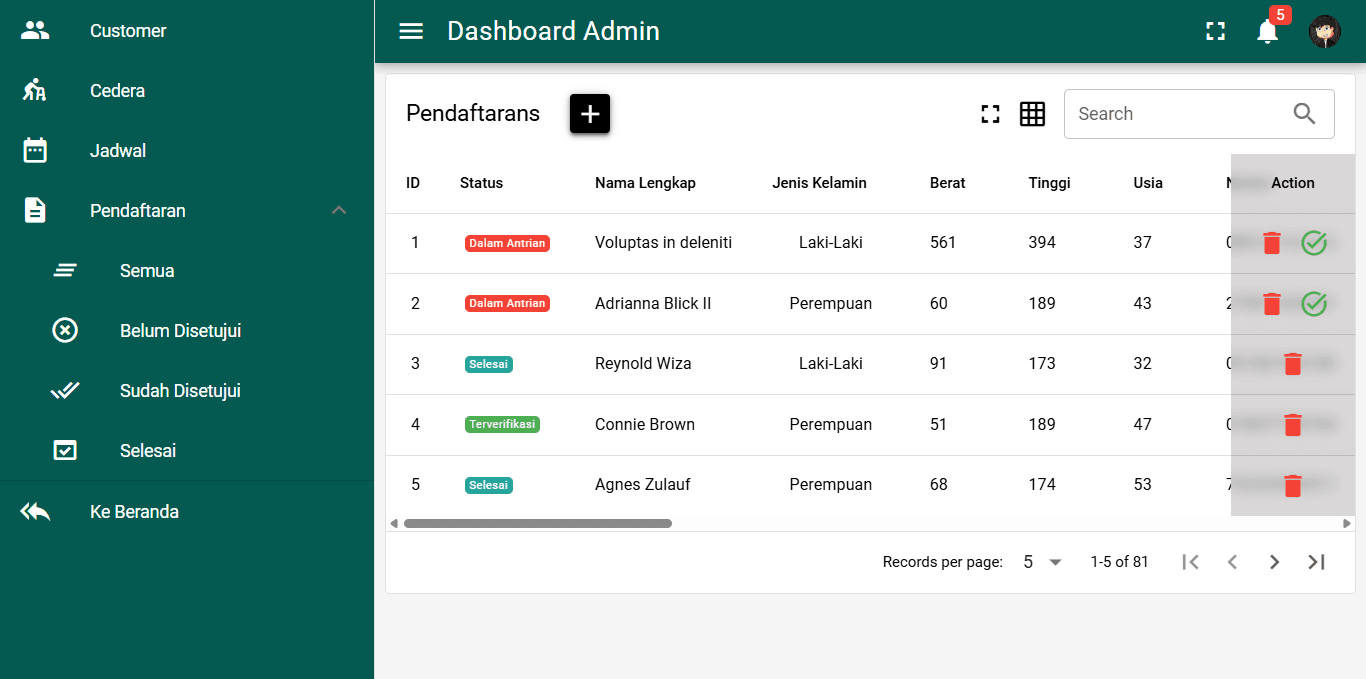Click the search magnifier icon
Viewport: 1366px width, 679px height.
(1304, 114)
